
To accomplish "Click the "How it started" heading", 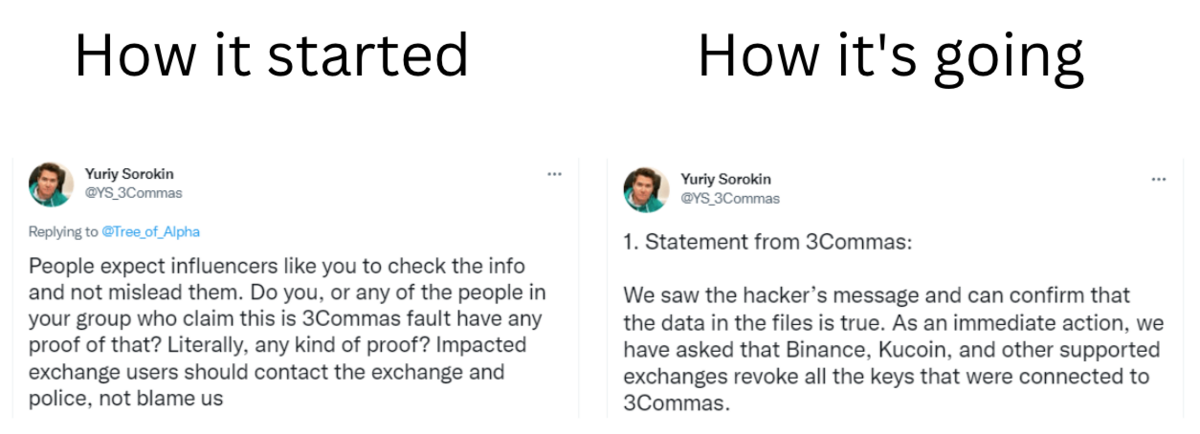I will click(x=271, y=55).
